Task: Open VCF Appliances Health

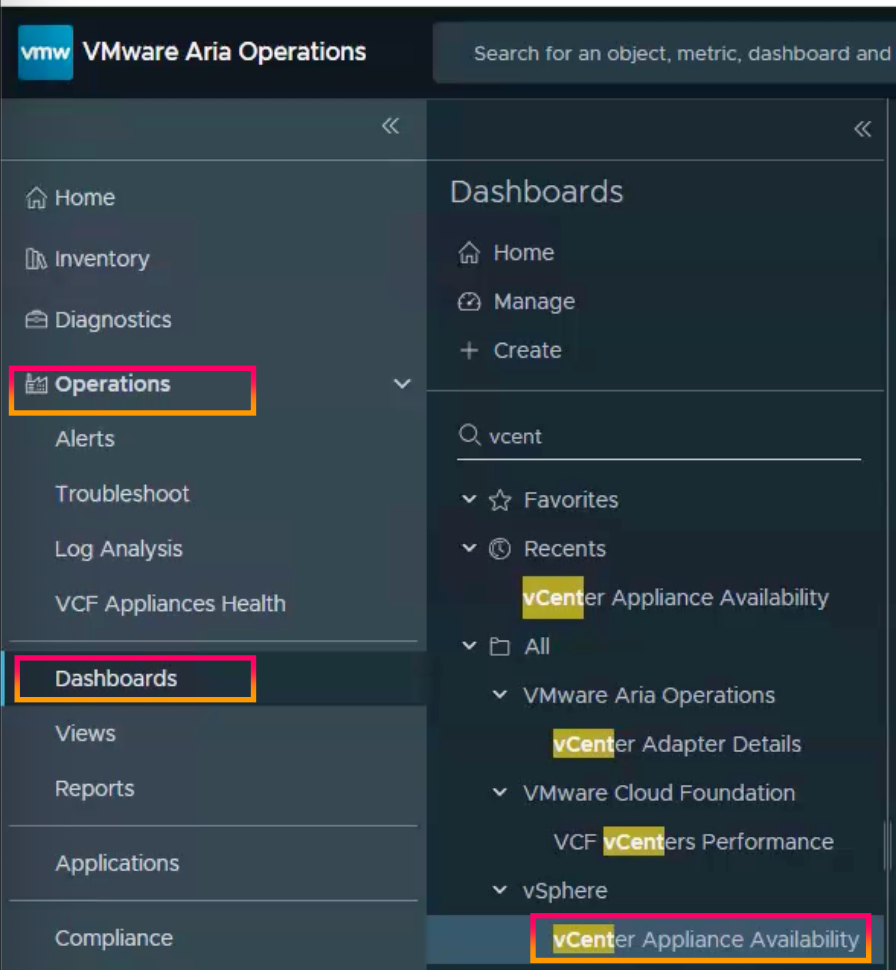Action: (x=170, y=604)
